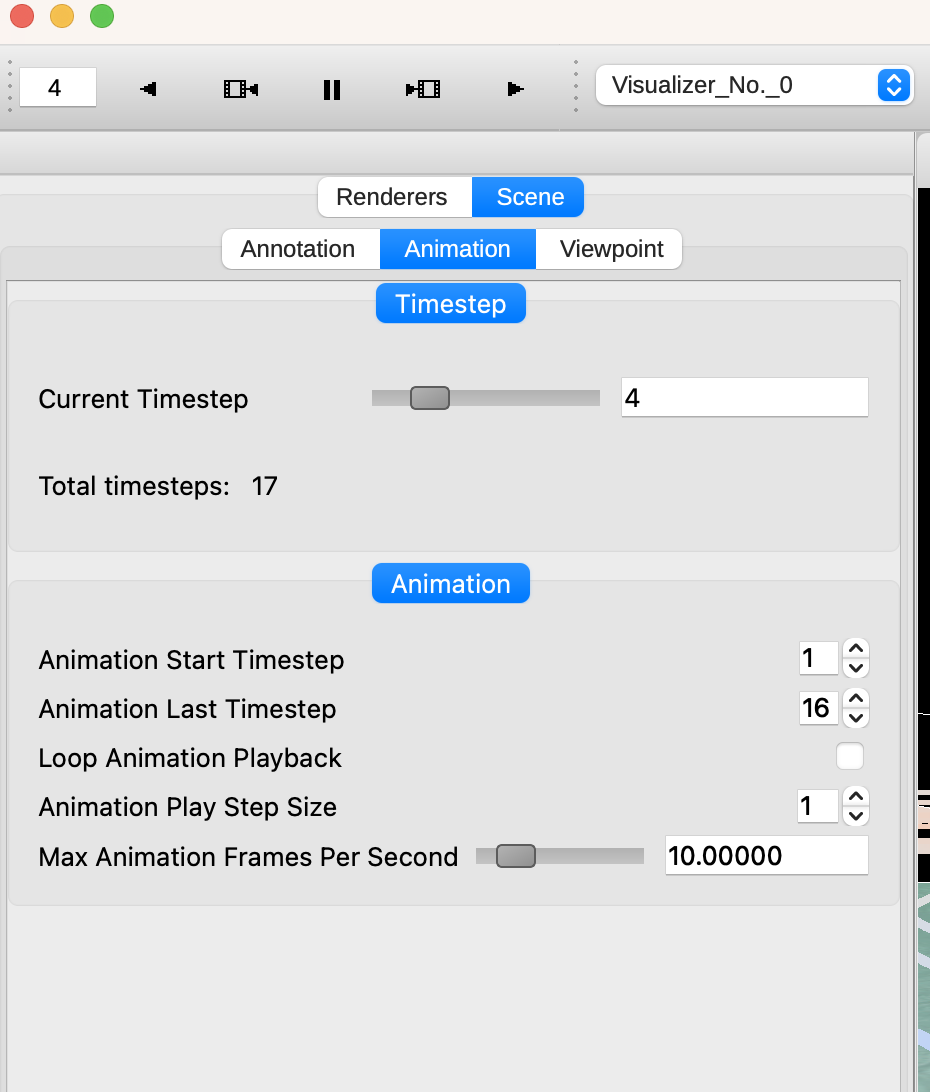Image resolution: width=930 pixels, height=1092 pixels.
Task: Switch to the Viewpoint tab
Action: click(x=611, y=249)
